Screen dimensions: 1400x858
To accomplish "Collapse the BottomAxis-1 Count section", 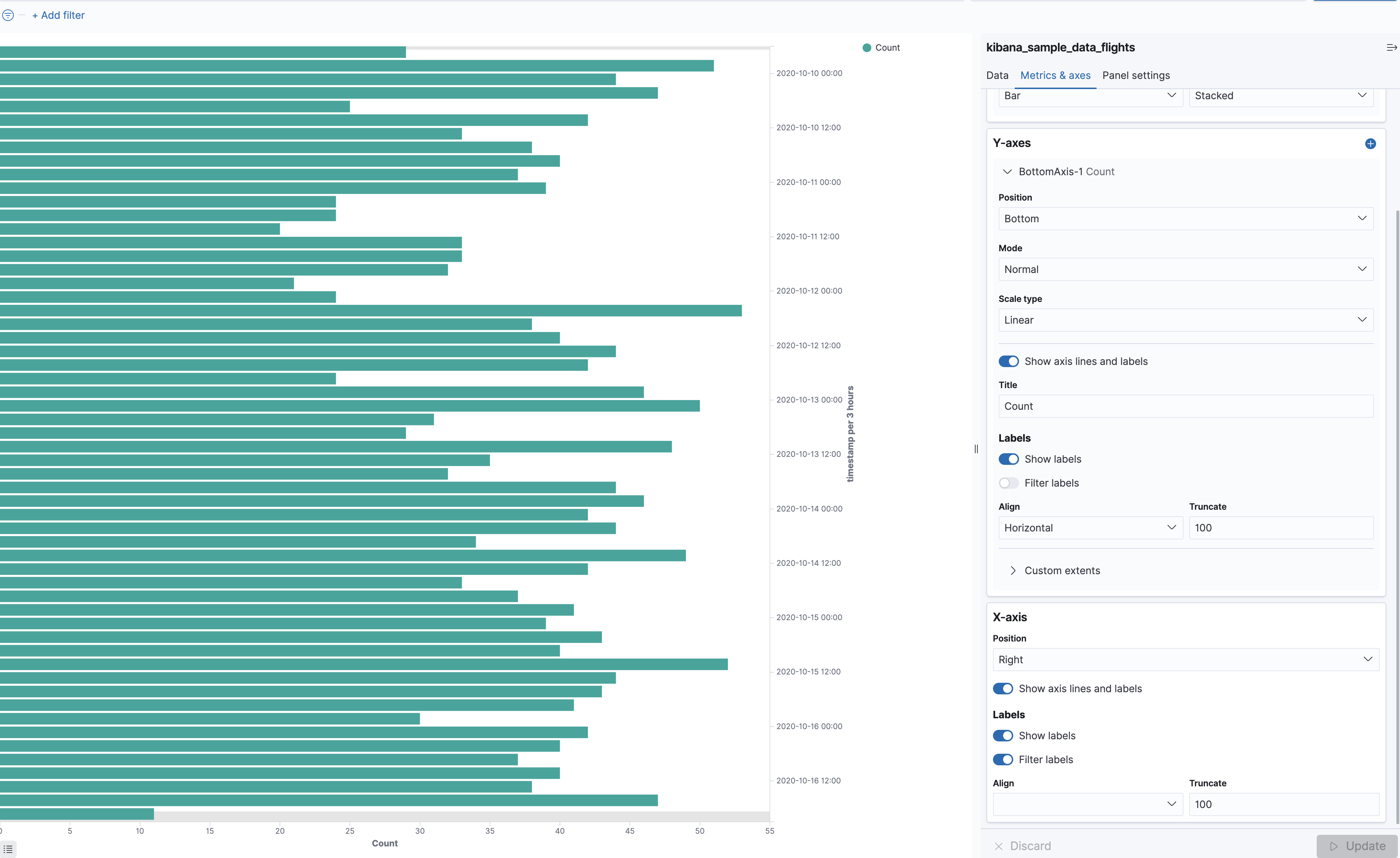I will [1009, 171].
